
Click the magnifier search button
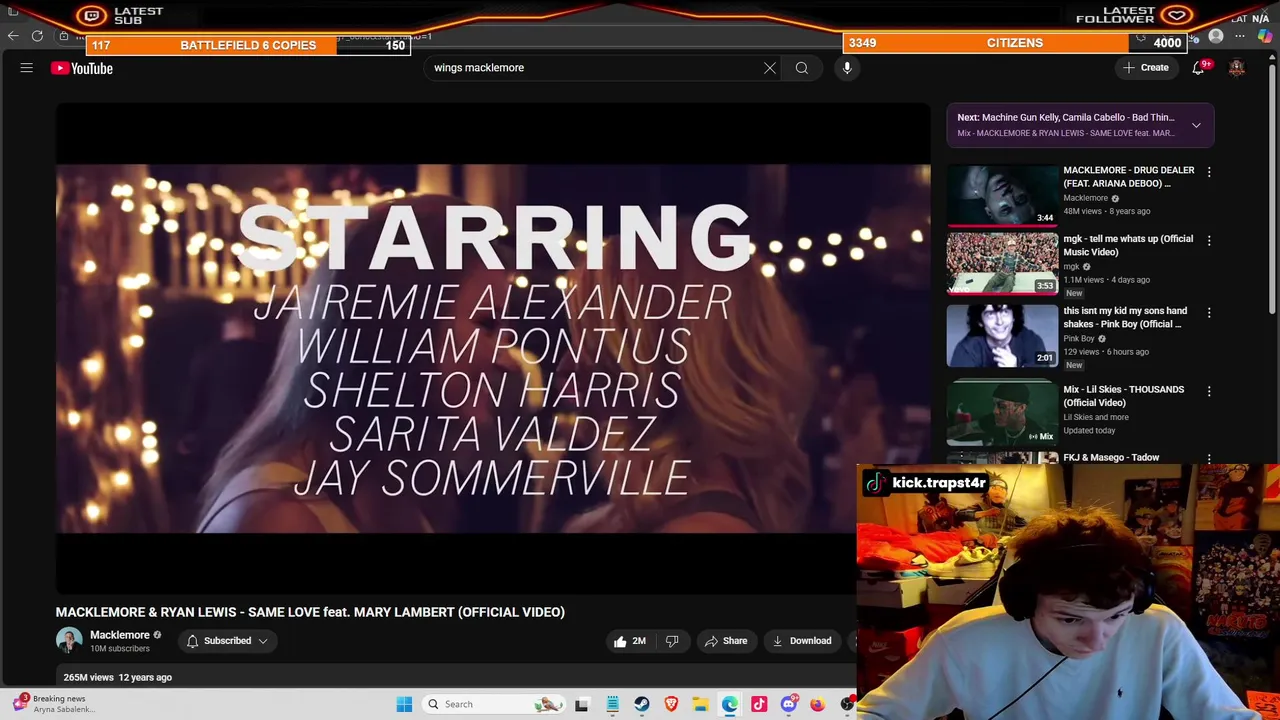click(802, 68)
